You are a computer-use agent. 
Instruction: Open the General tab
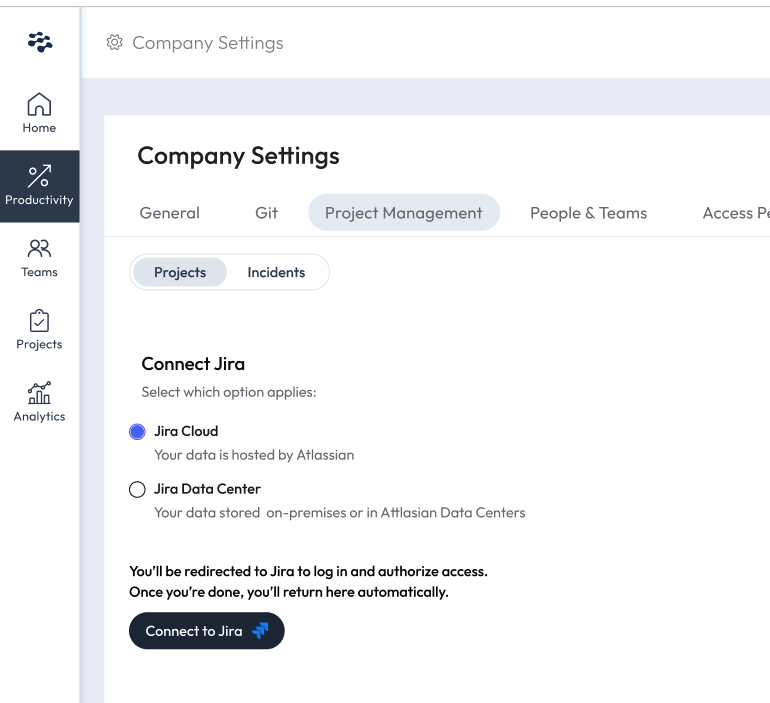tap(170, 213)
